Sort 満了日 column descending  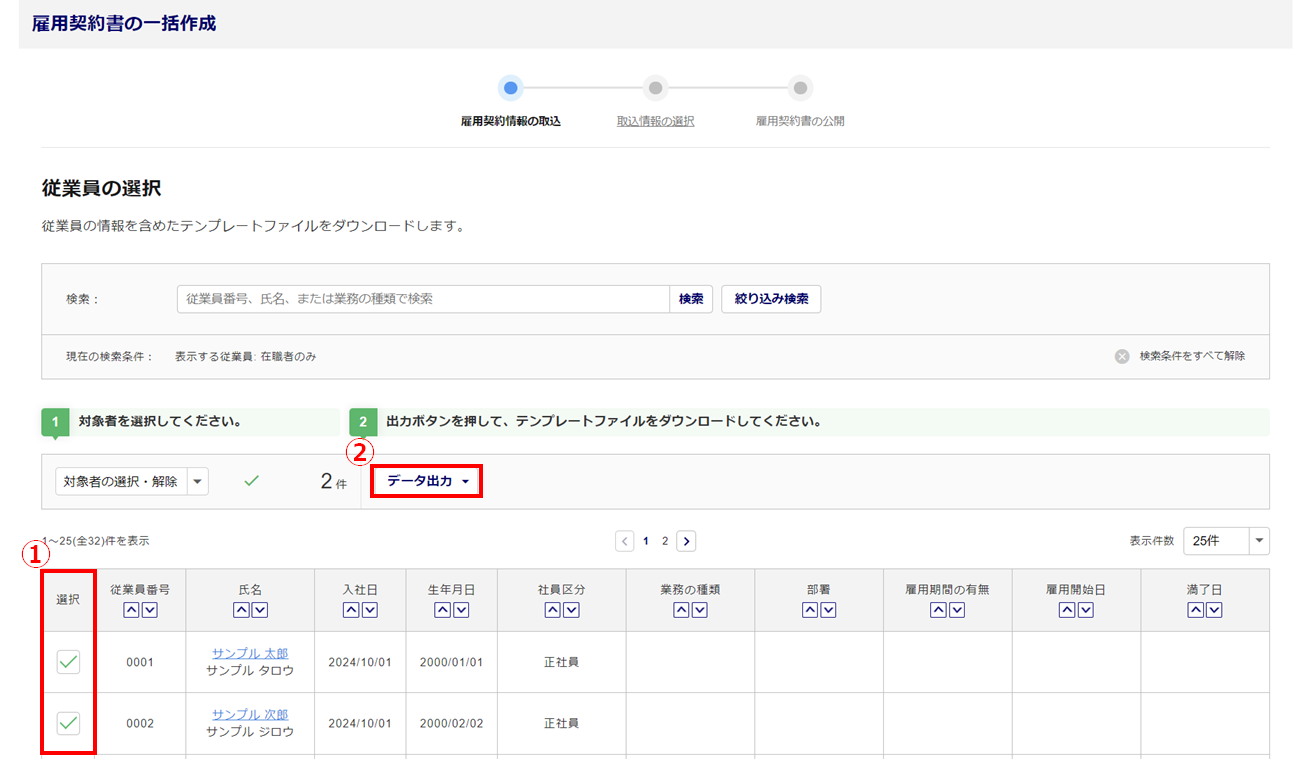[x=1214, y=611]
